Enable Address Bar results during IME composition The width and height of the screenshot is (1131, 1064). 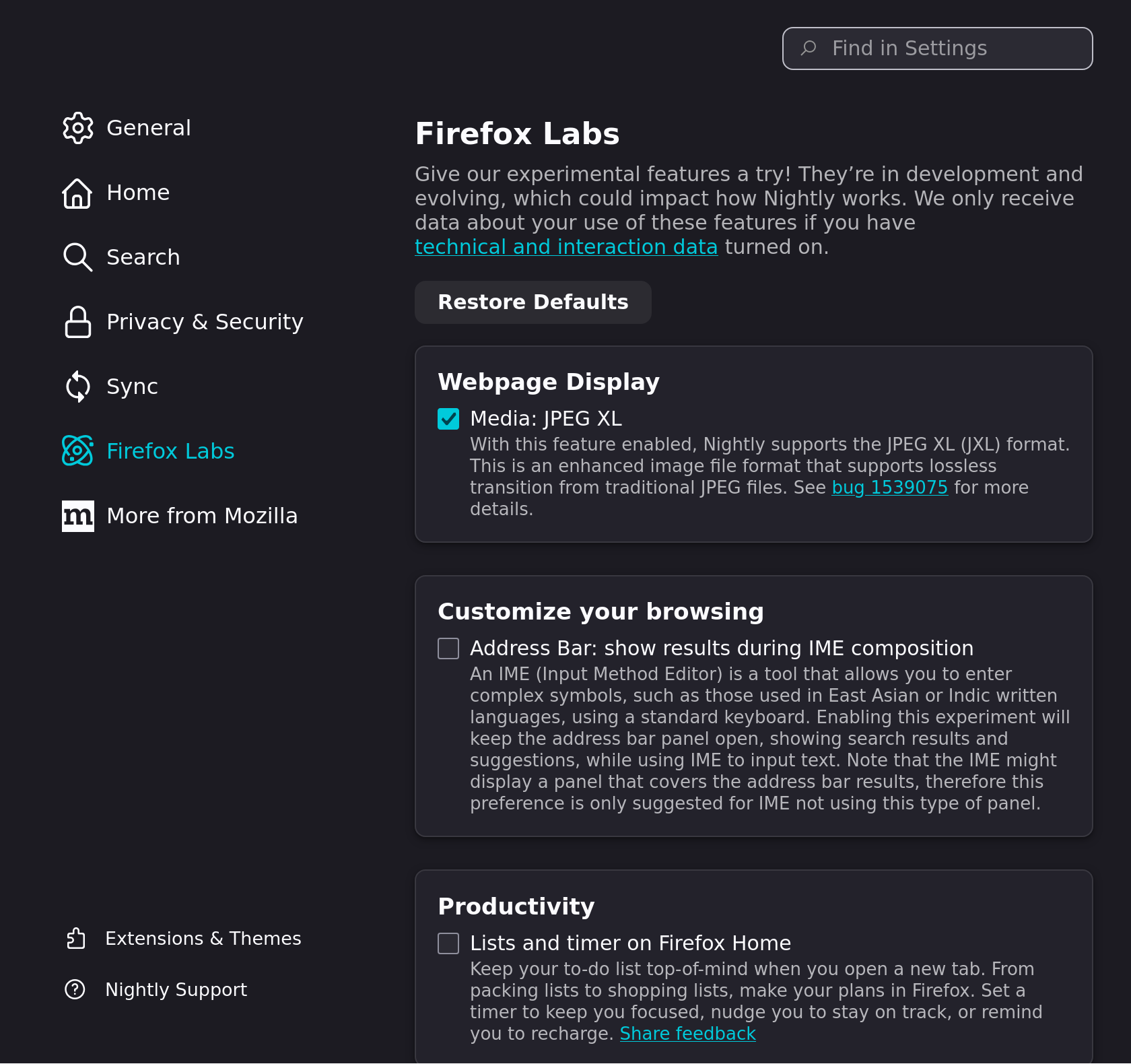(x=448, y=649)
